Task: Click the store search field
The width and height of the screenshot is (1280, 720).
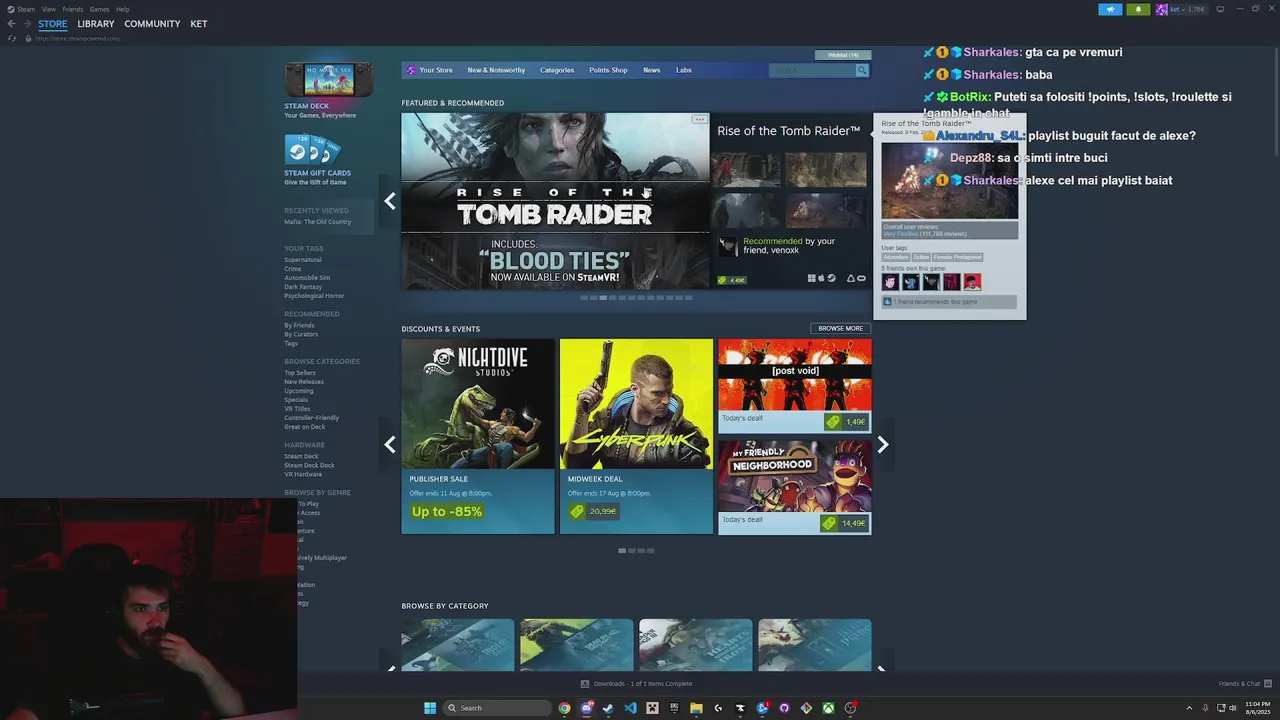Action: [x=812, y=70]
